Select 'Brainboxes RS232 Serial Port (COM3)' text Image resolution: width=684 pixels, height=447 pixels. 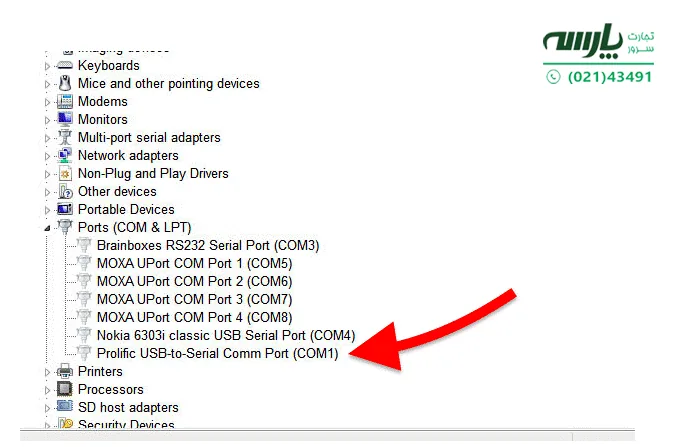point(208,245)
